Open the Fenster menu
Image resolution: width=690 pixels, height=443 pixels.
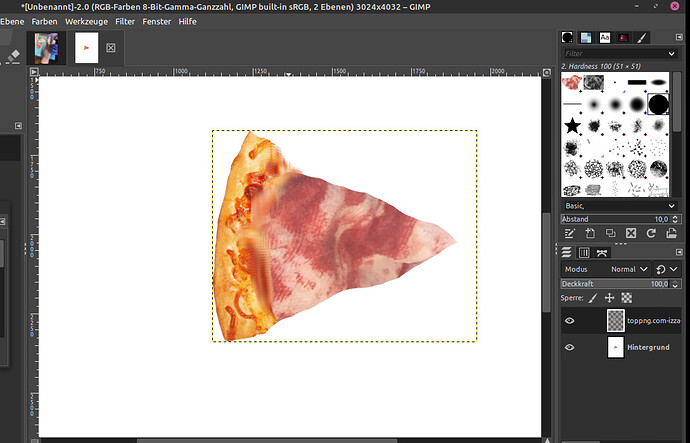click(156, 22)
